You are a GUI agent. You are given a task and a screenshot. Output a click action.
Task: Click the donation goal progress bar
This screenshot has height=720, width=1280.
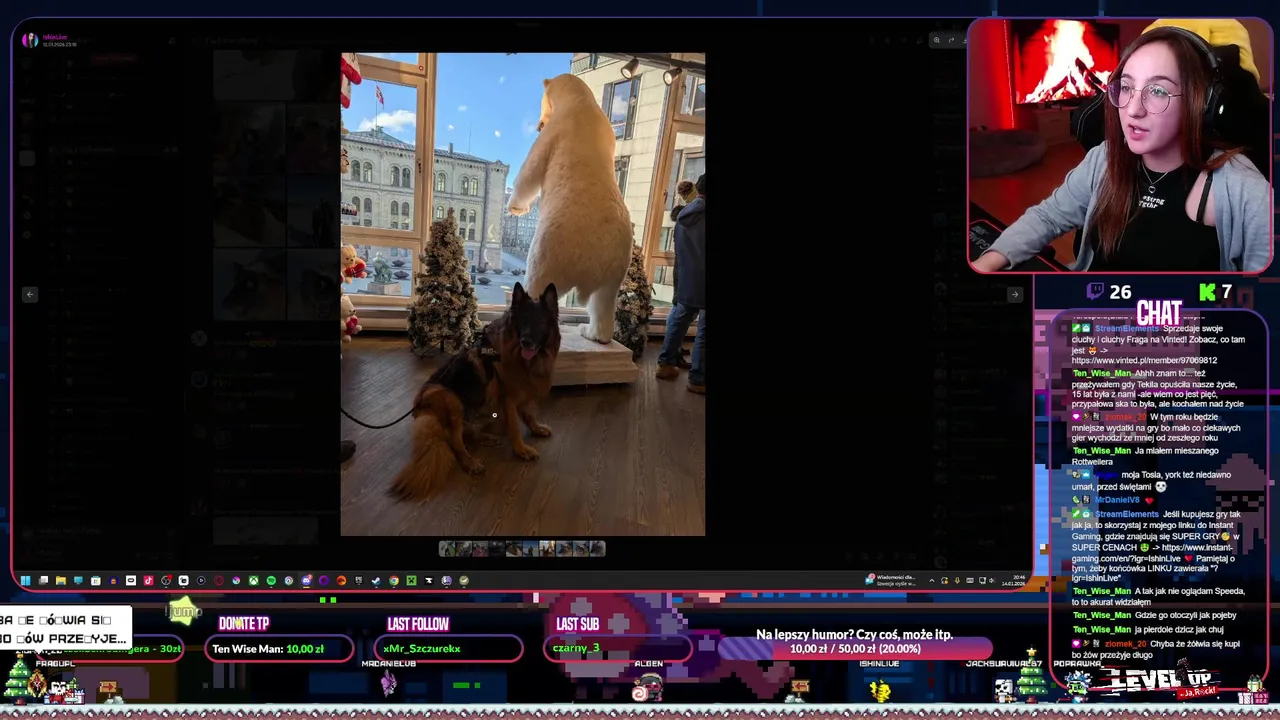tap(853, 649)
